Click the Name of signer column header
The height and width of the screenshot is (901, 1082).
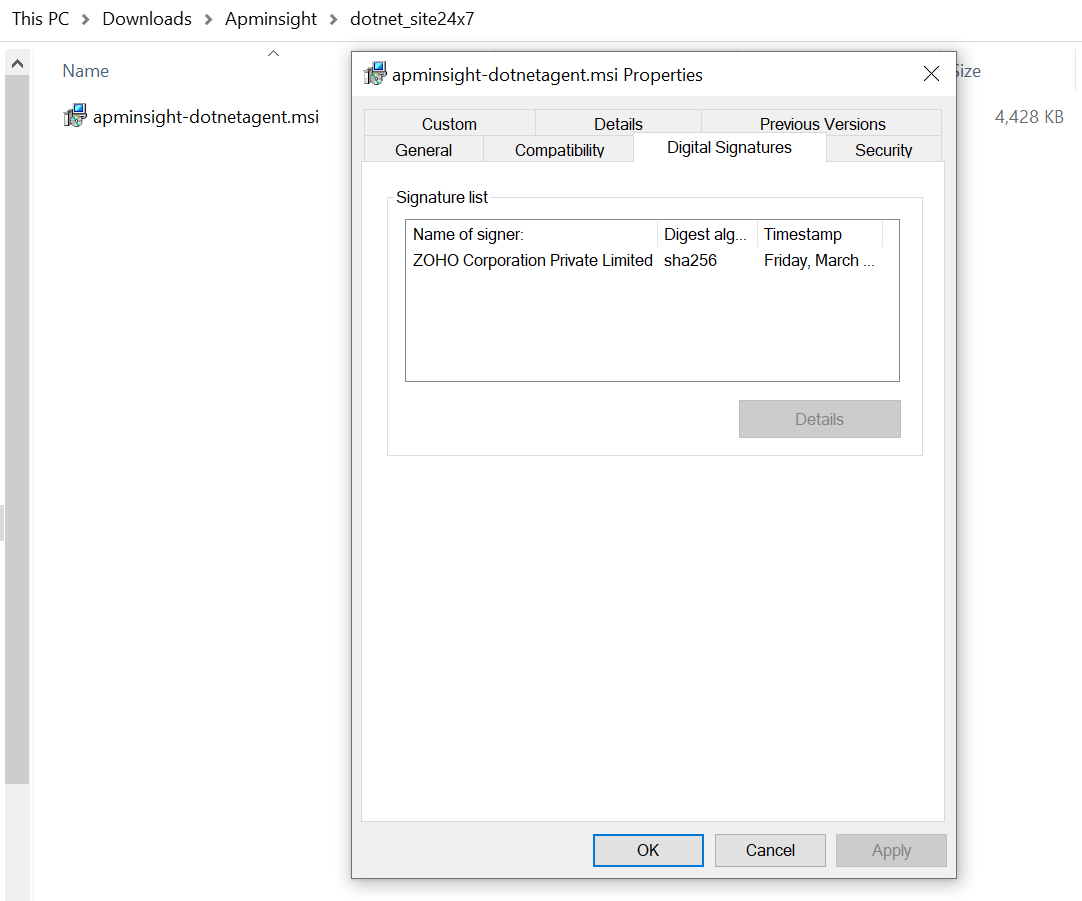point(532,234)
